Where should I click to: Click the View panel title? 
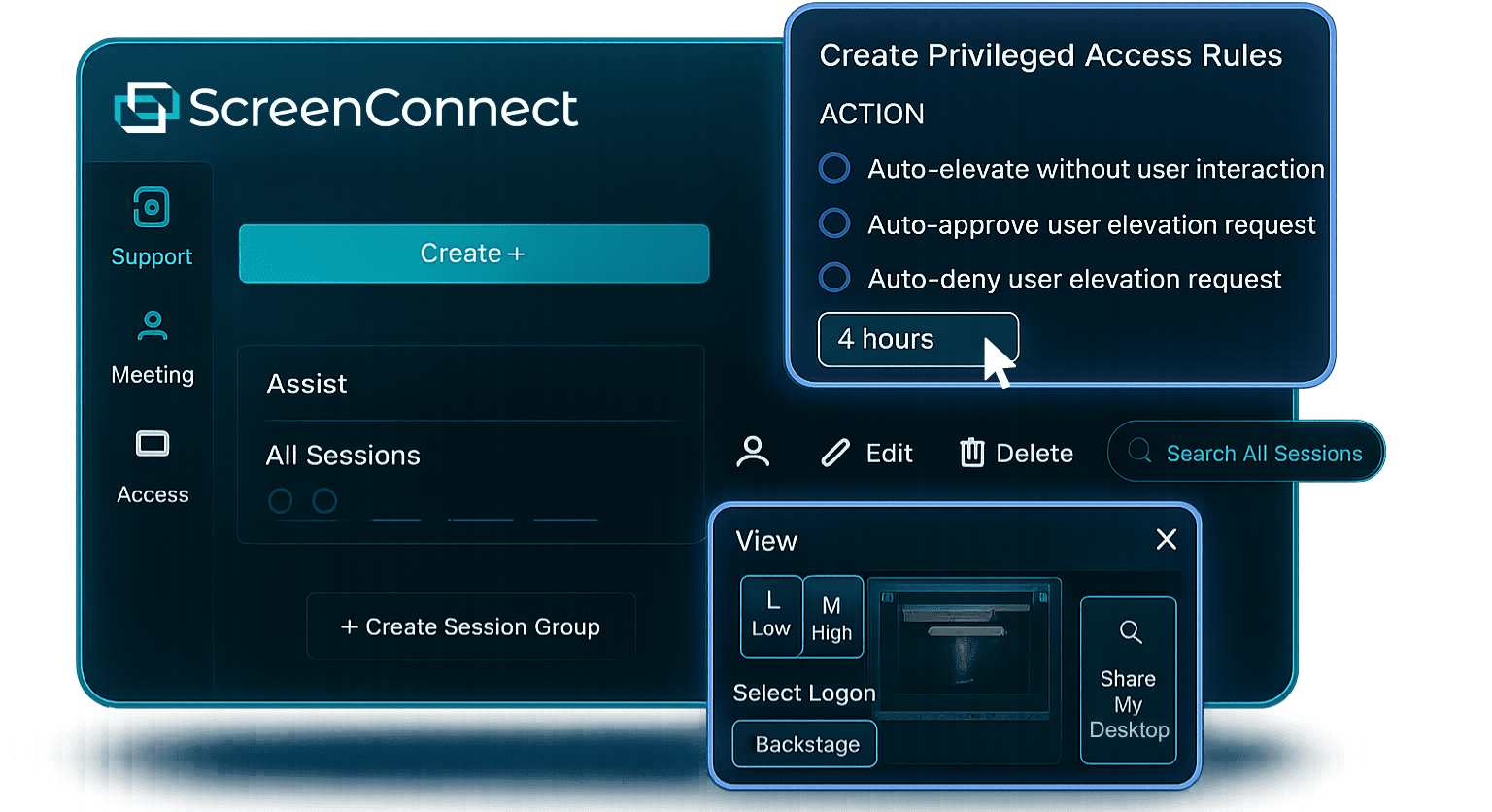coord(766,541)
